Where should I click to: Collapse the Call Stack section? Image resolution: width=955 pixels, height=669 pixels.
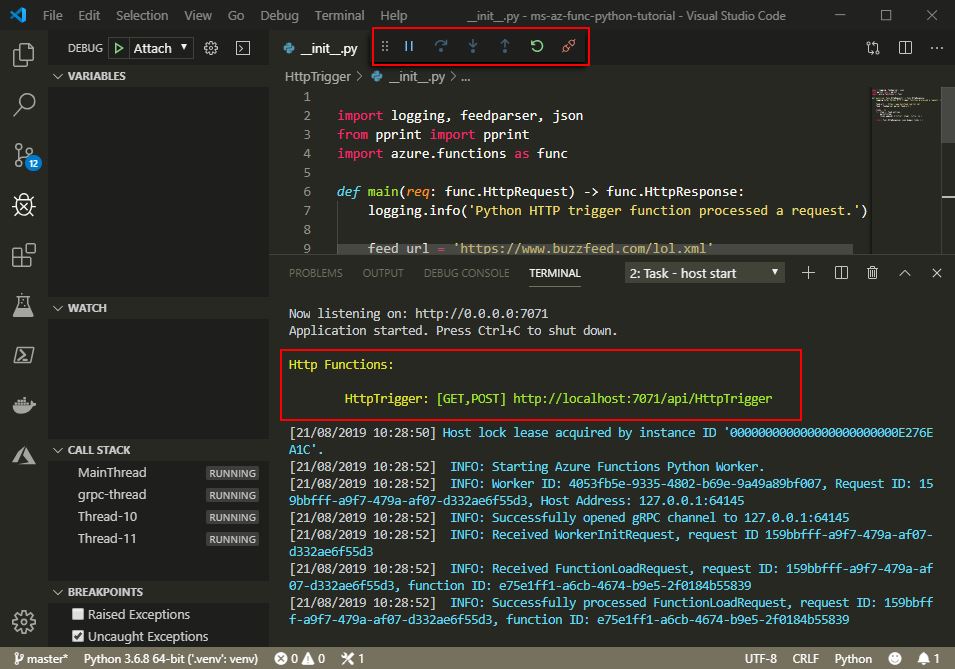[x=98, y=450]
